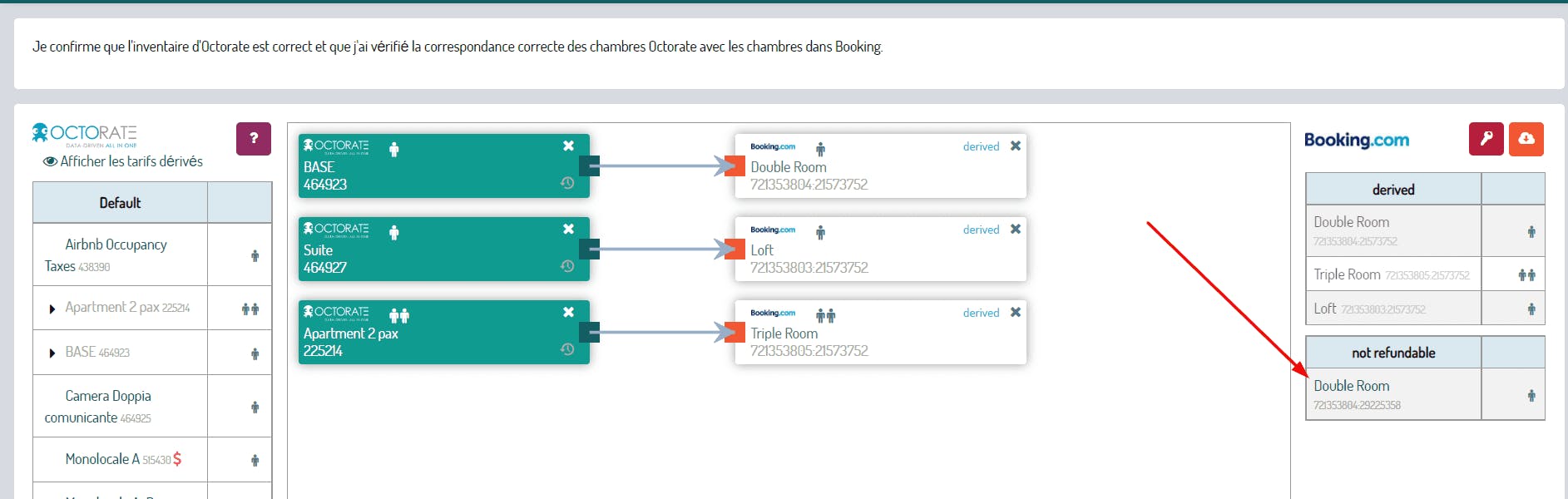Screen dimensions: 1568x499
Task: Click the not refundable group header
Action: (1393, 353)
